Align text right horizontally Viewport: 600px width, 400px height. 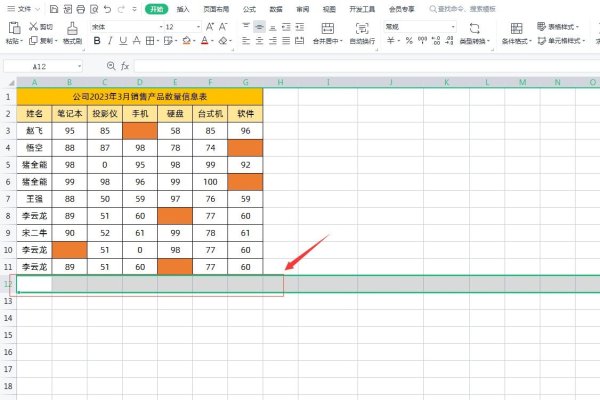(272, 41)
